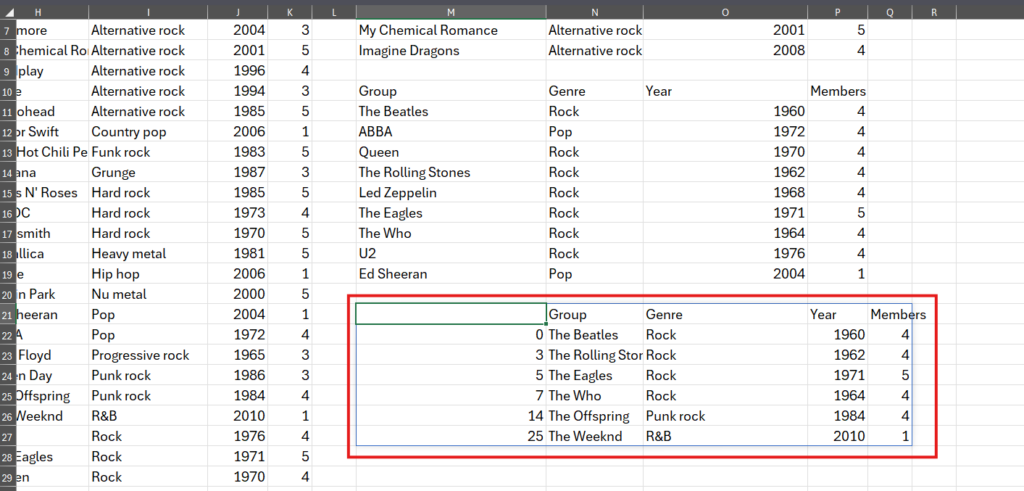Click the year 1968 cell

(726, 193)
